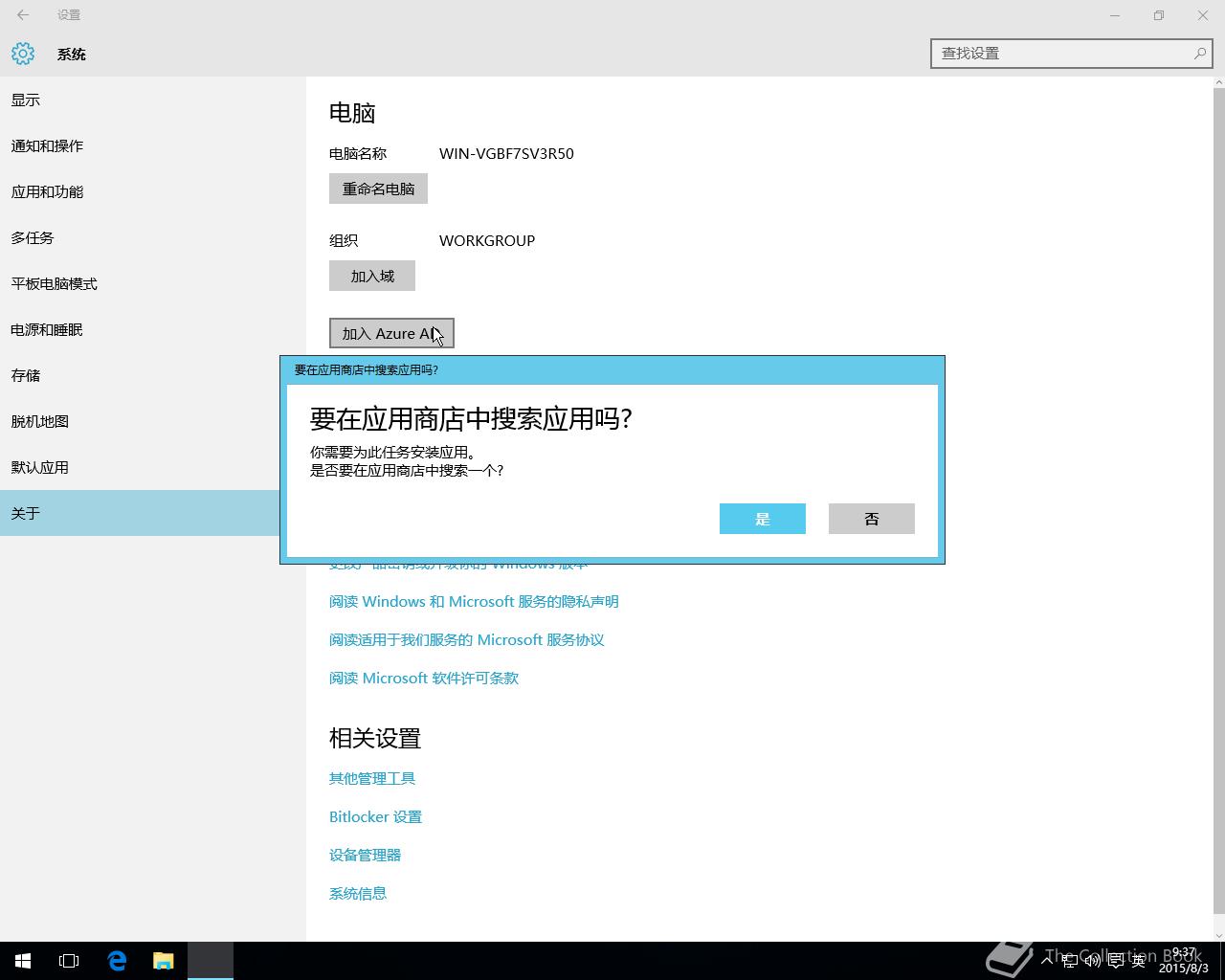The width and height of the screenshot is (1225, 980).
Task: Click the 英 input method indicator
Action: [1138, 961]
